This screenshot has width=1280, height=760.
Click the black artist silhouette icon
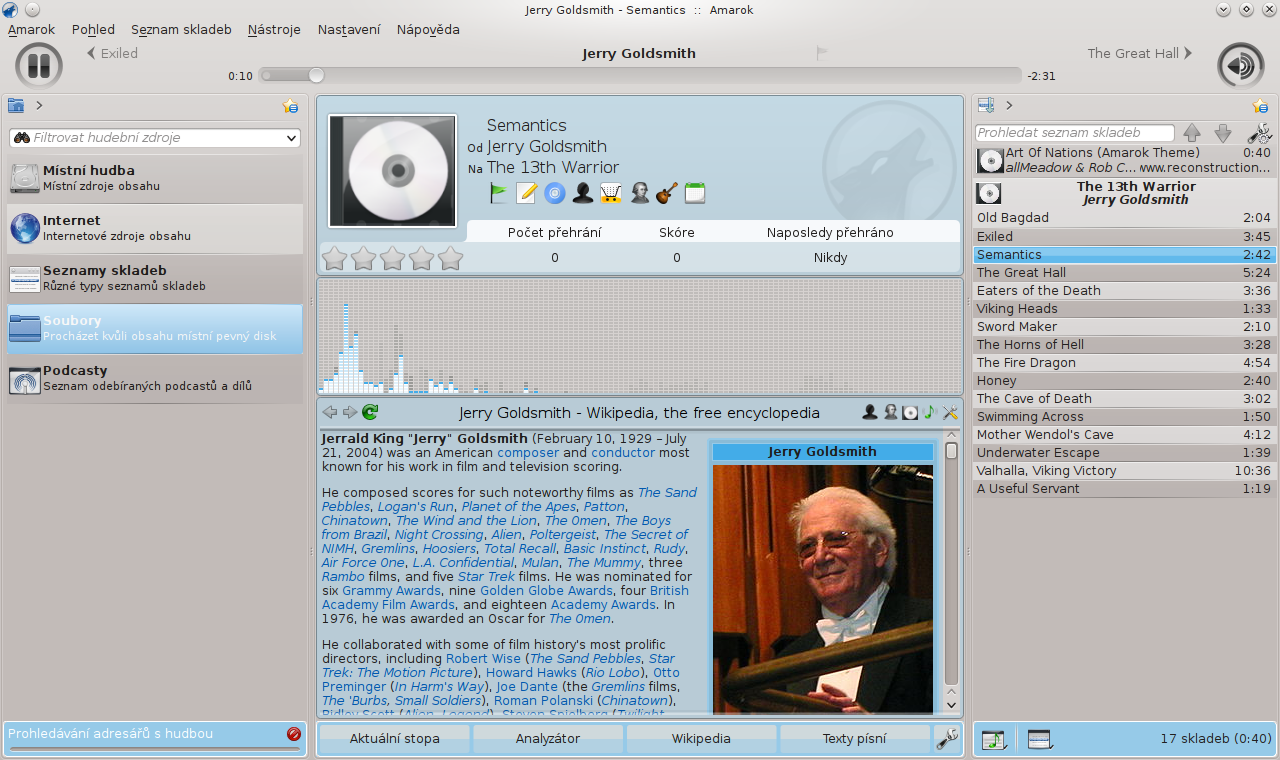583,193
